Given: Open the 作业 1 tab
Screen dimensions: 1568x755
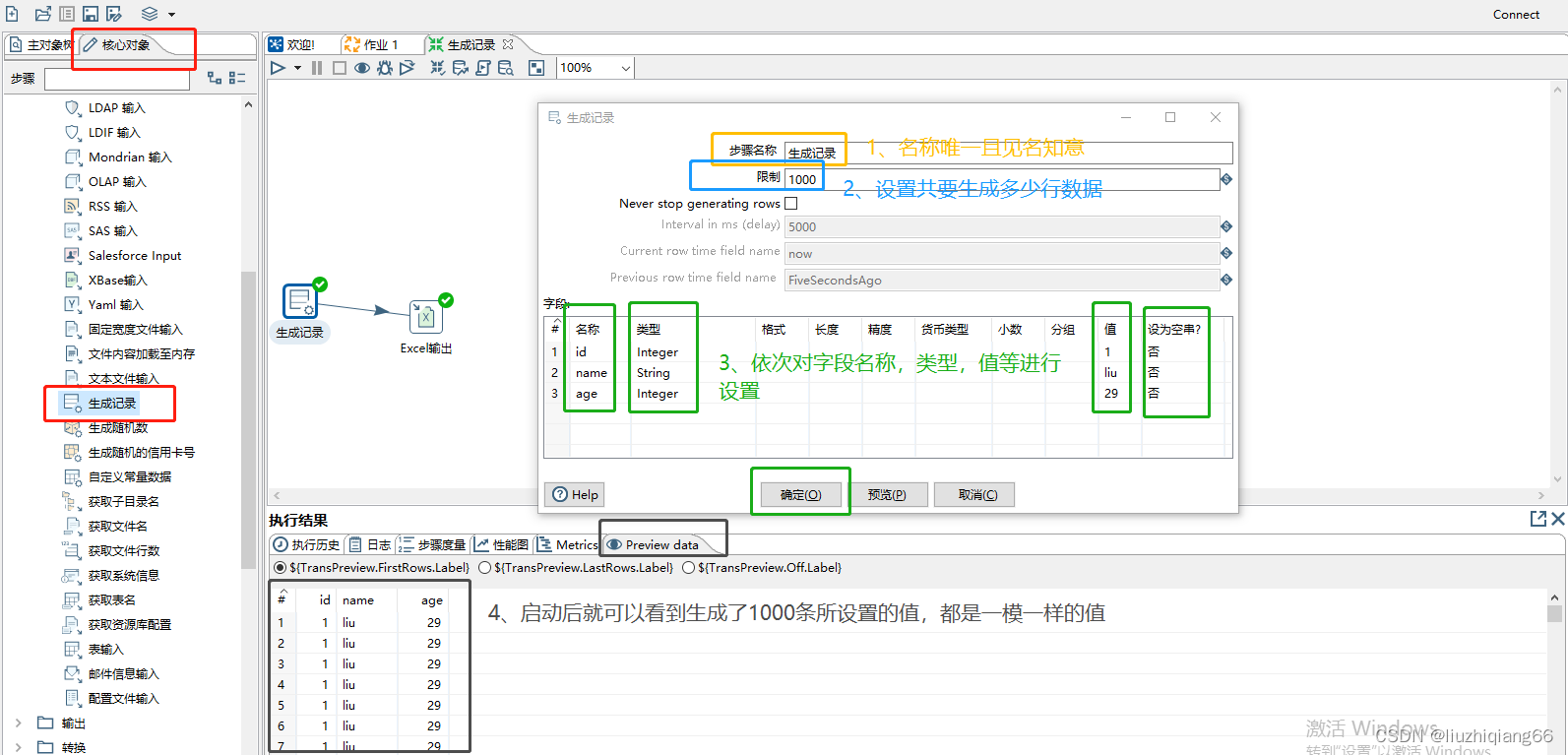Looking at the screenshot, I should pos(371,44).
